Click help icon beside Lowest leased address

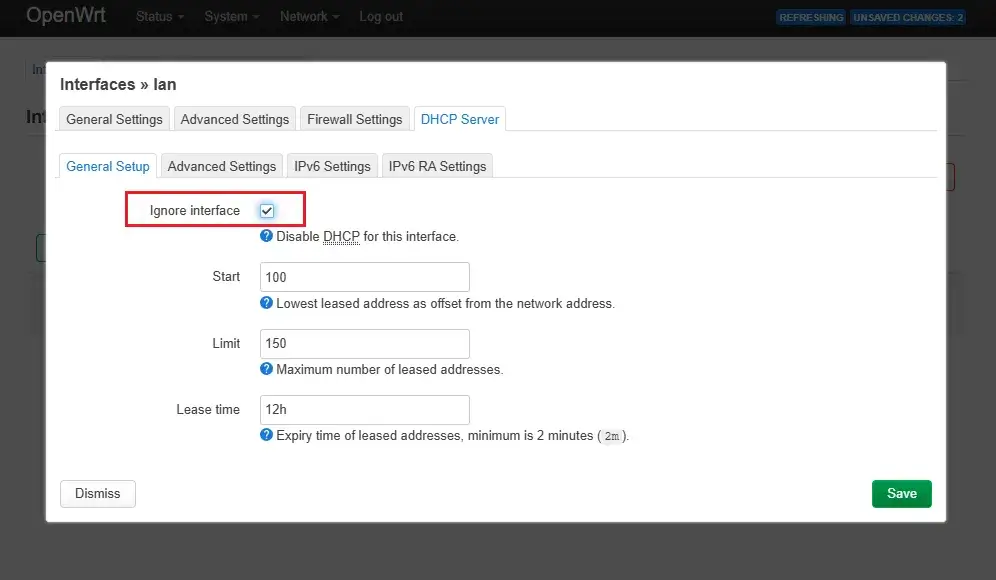pyautogui.click(x=266, y=303)
